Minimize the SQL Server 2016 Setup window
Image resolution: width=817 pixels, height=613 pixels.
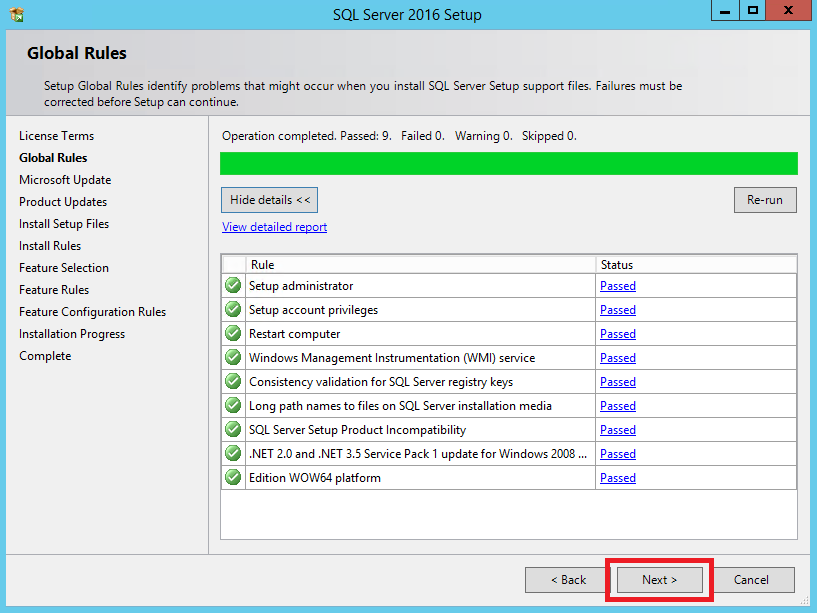tap(725, 10)
